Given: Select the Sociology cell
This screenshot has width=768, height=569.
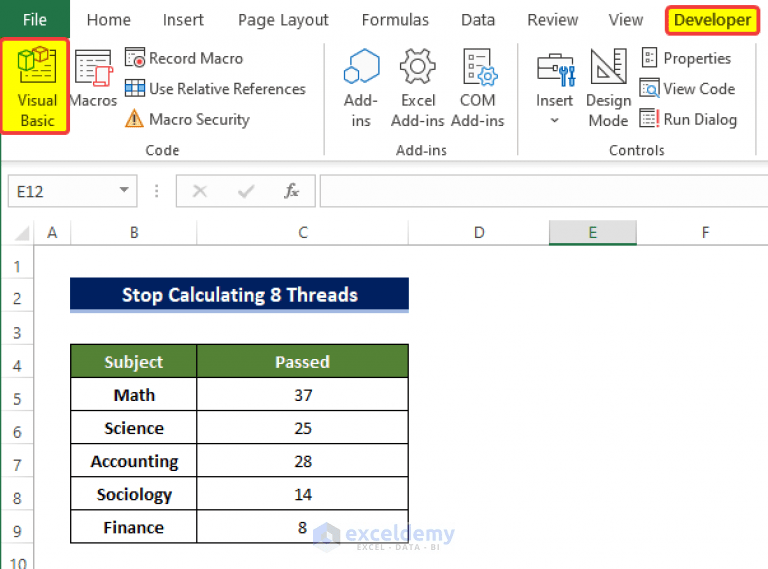Looking at the screenshot, I should coord(134,494).
